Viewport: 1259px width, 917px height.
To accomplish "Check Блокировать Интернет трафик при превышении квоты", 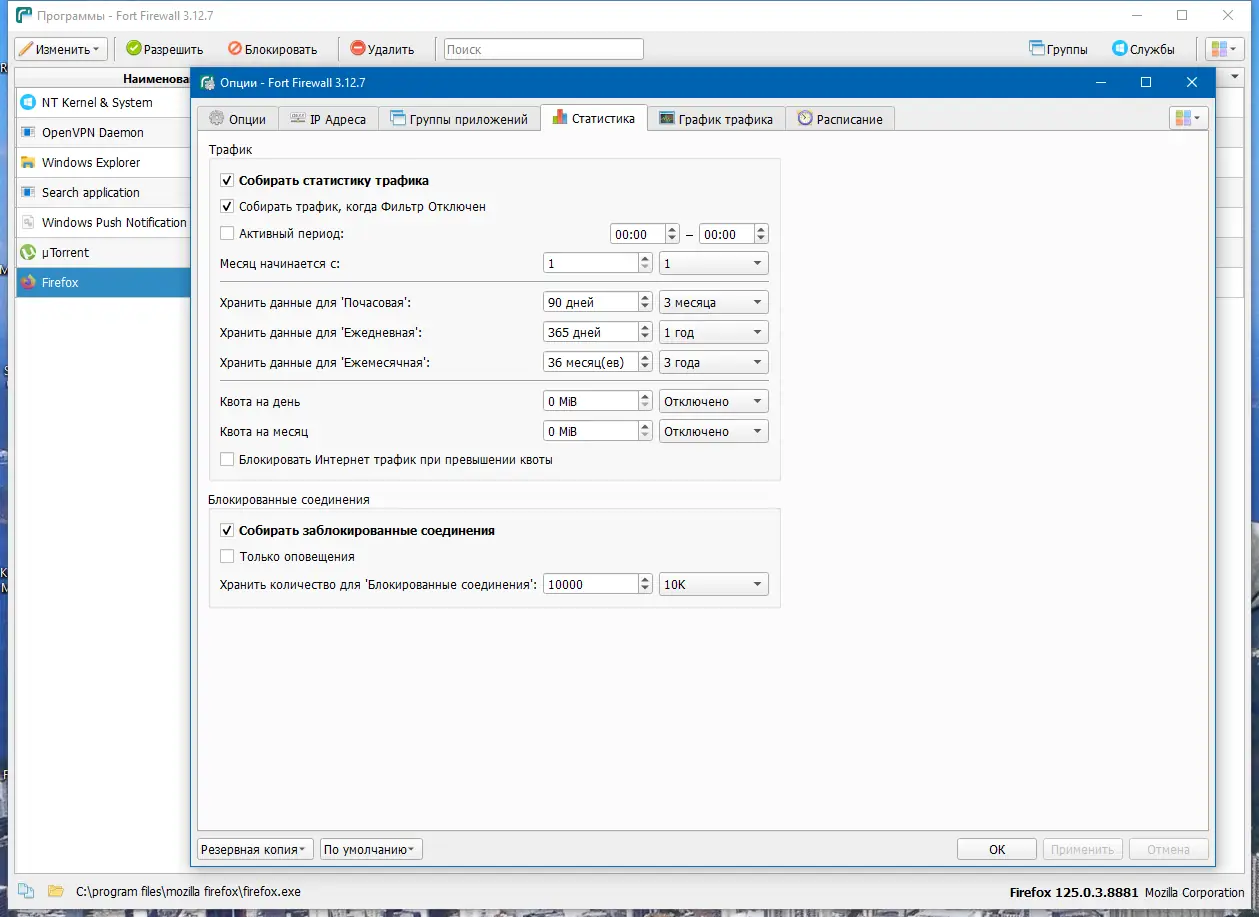I will point(227,459).
